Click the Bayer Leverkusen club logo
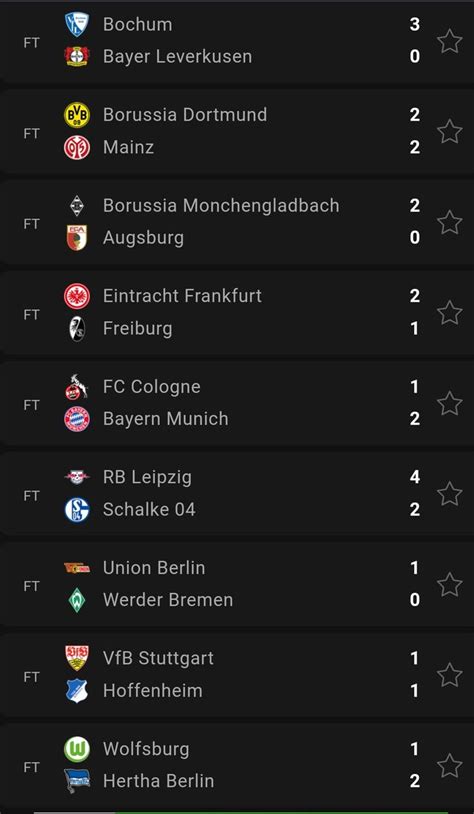The width and height of the screenshot is (474, 814). pos(77,56)
